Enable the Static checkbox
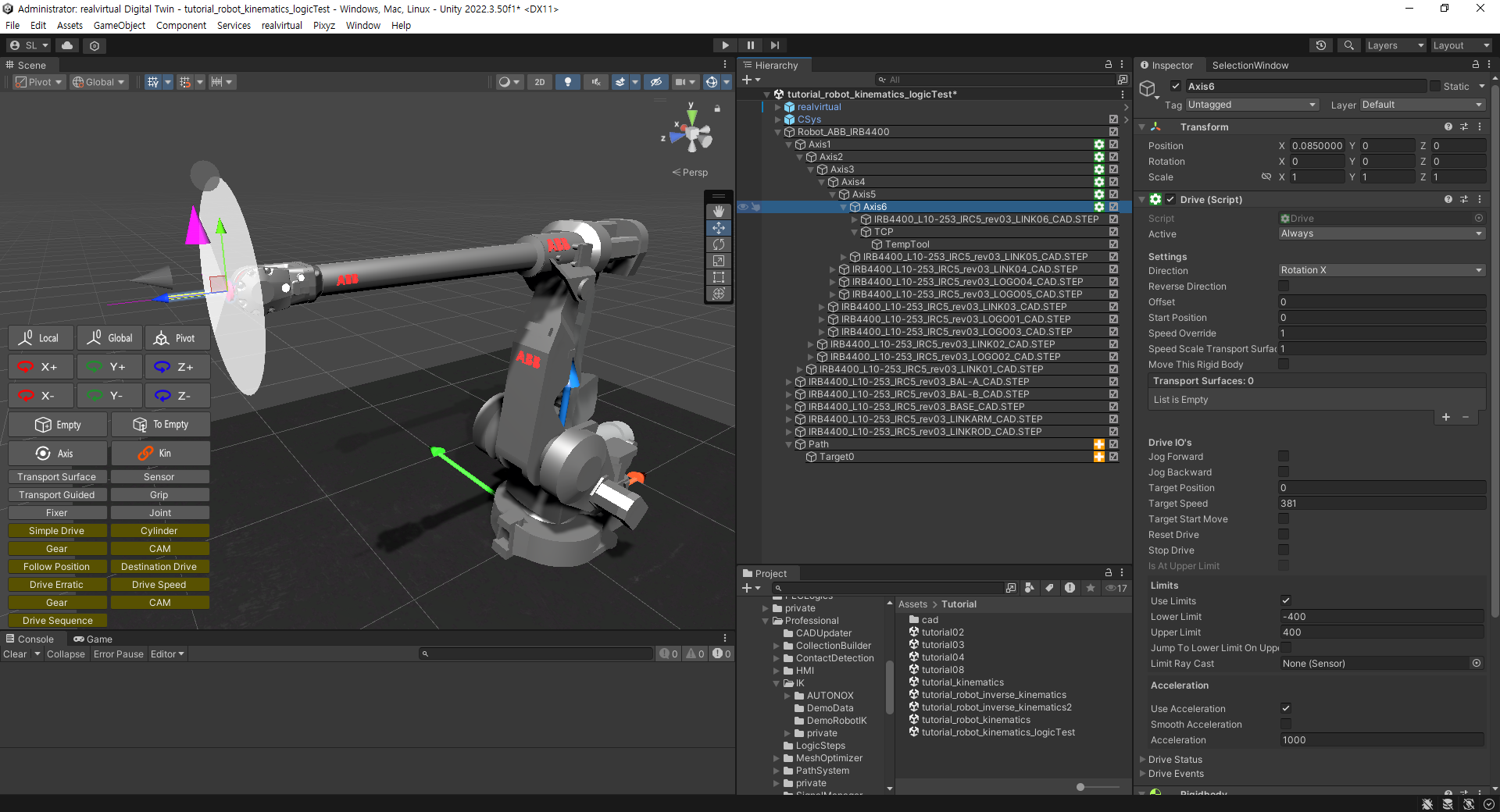Screen dimensions: 1500x812 click(1435, 87)
